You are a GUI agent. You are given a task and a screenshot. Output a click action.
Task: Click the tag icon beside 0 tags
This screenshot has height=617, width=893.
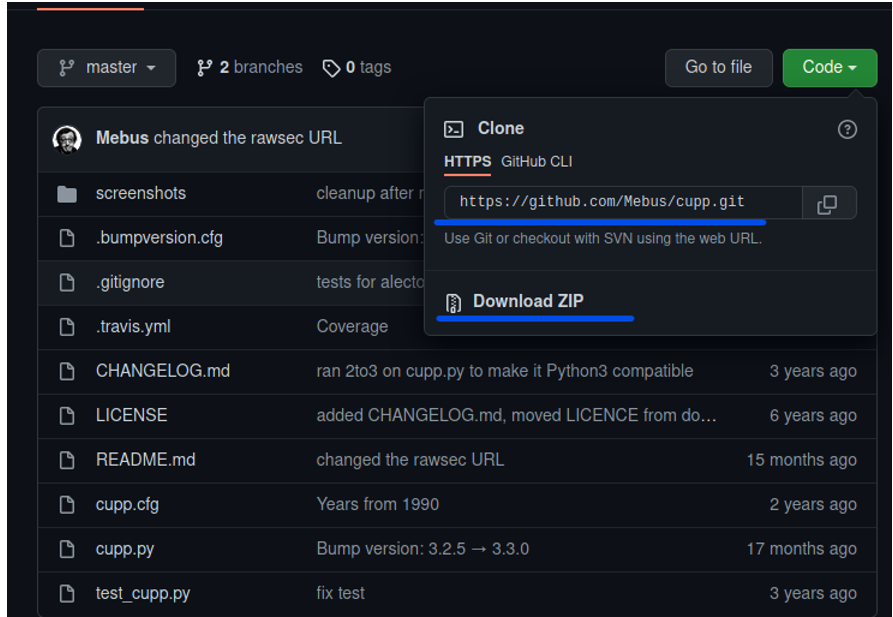tap(331, 68)
